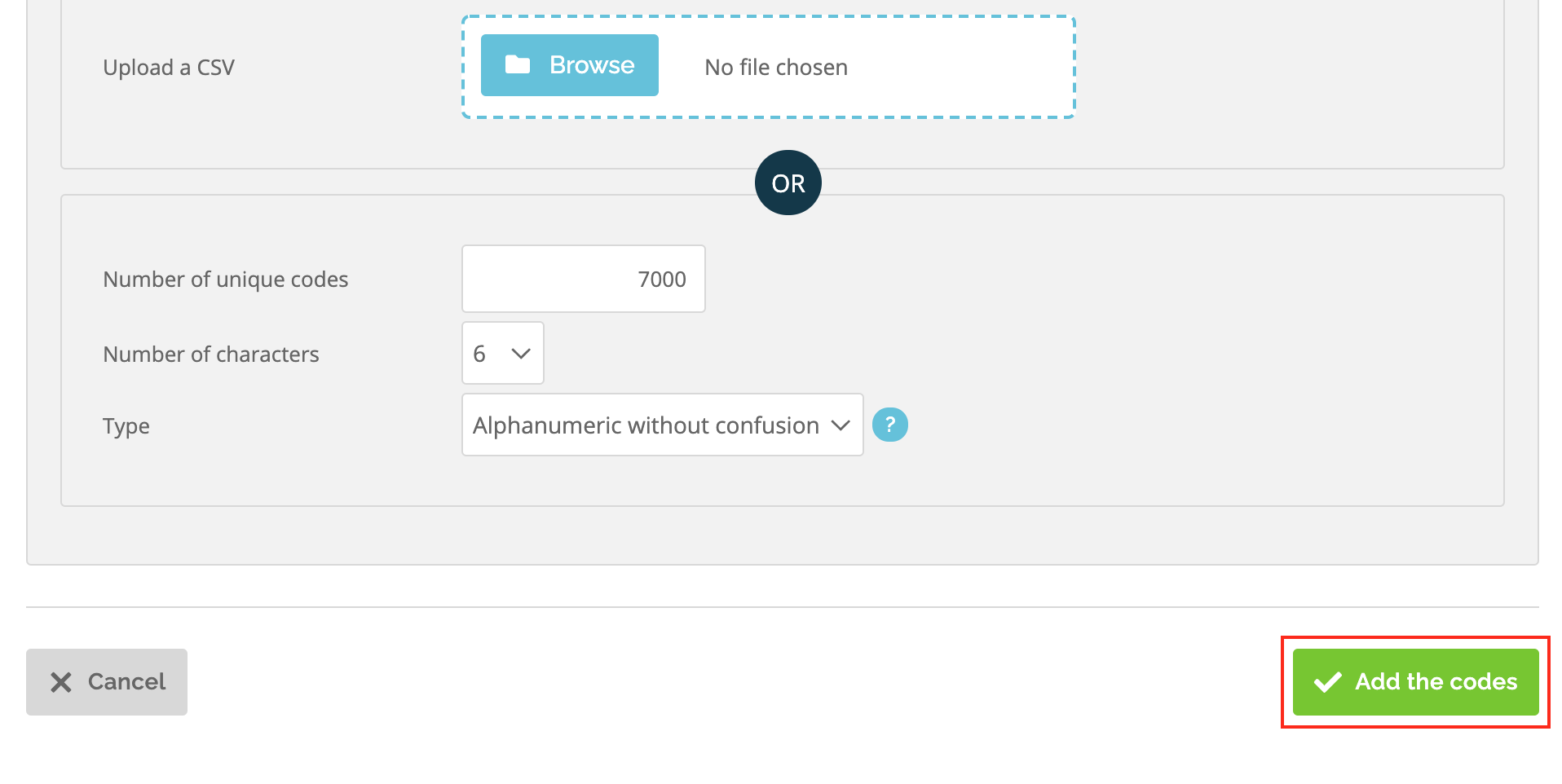Click the Cancel button
This screenshot has width=1562, height=784.
[107, 682]
